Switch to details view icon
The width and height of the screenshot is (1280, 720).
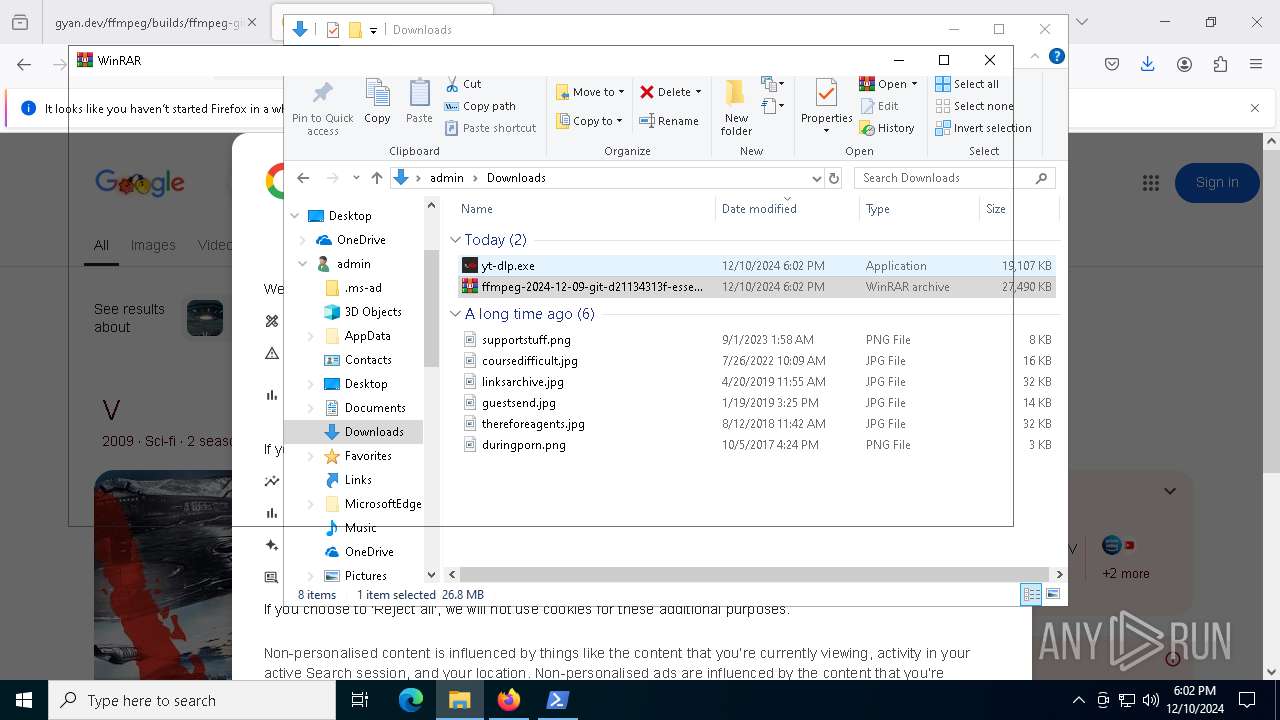[x=1031, y=595]
